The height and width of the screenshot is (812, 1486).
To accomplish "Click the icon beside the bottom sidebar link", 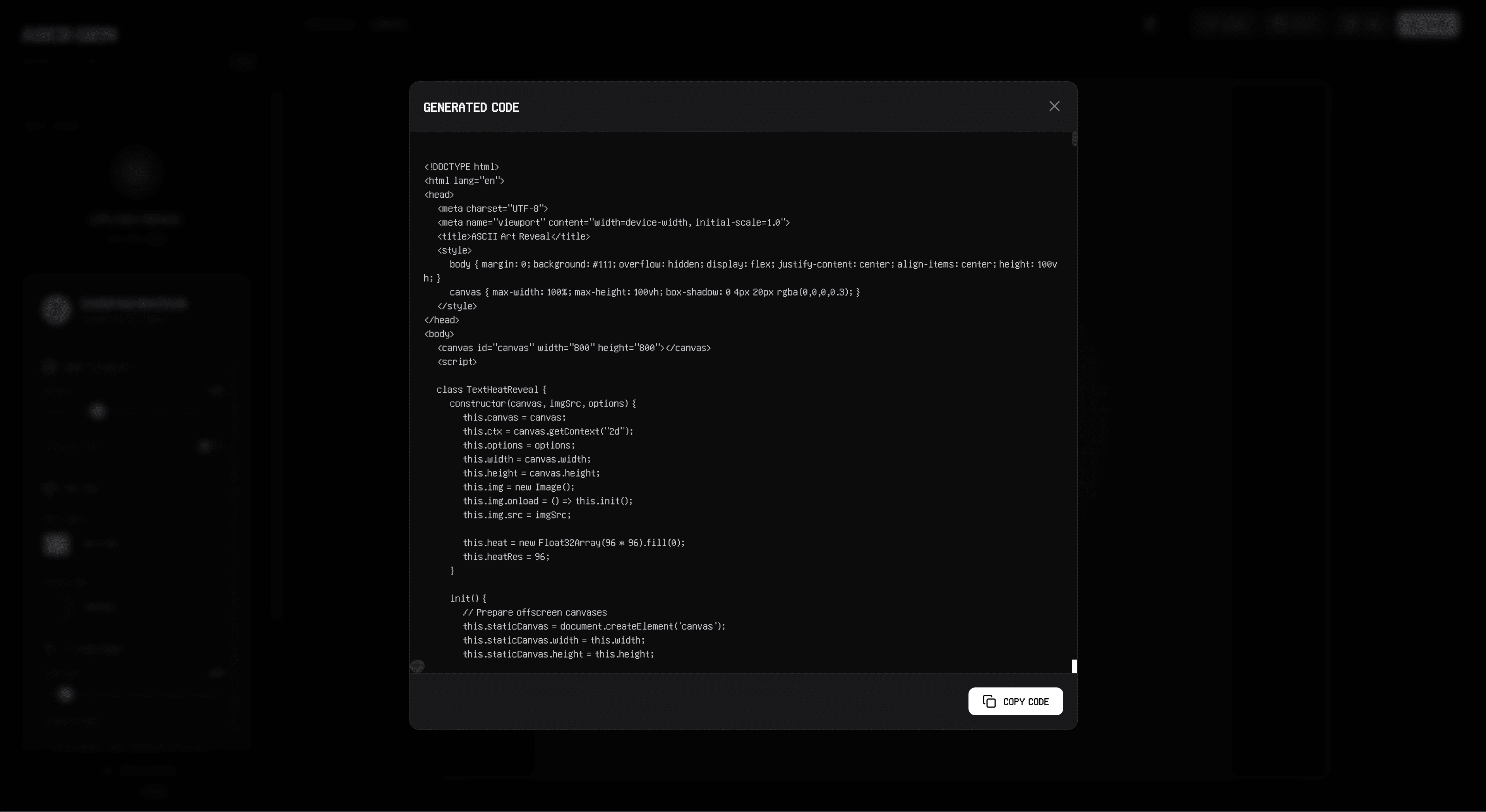I will point(108,771).
